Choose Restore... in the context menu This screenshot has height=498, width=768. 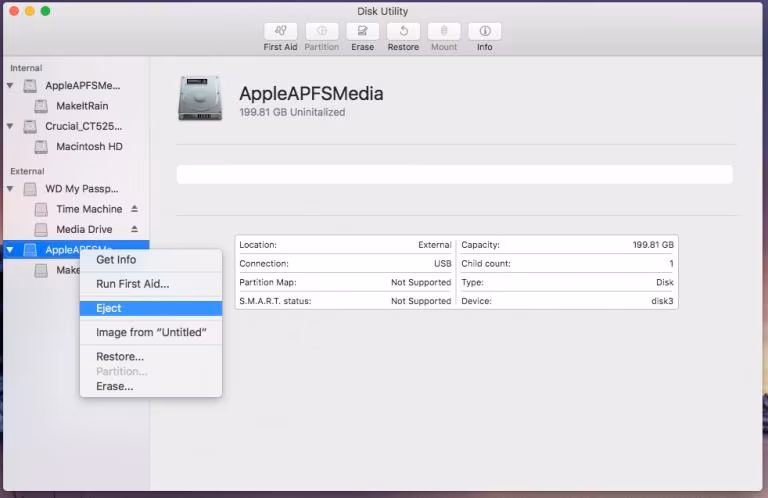point(151,356)
